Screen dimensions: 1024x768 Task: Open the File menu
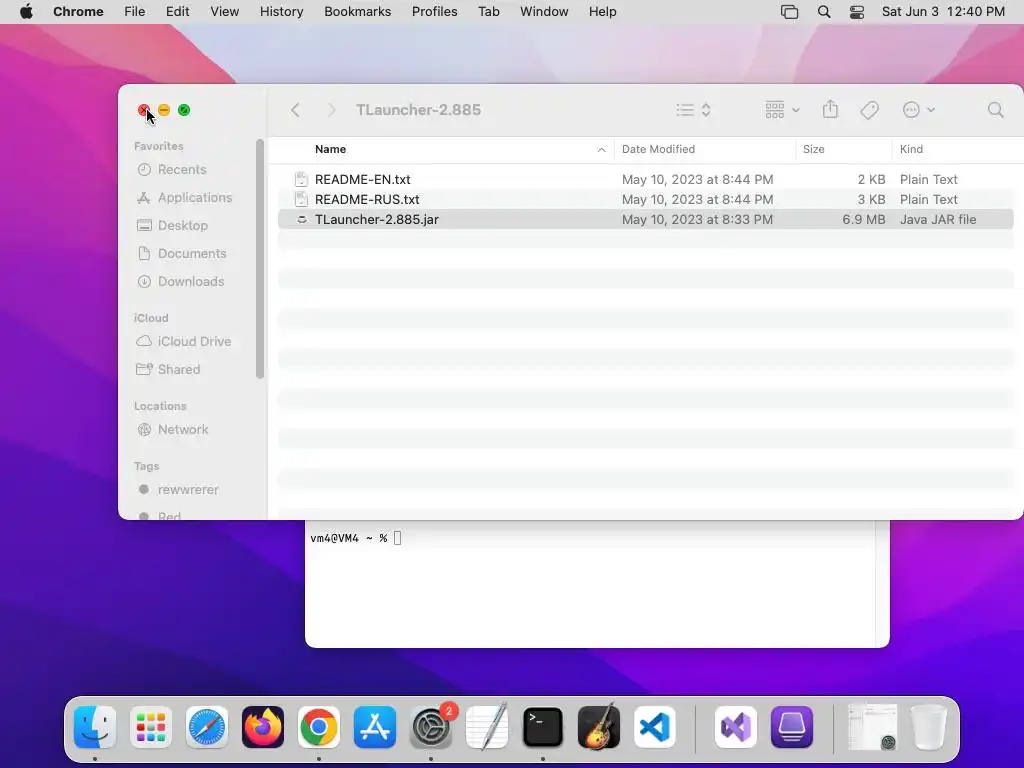point(135,12)
